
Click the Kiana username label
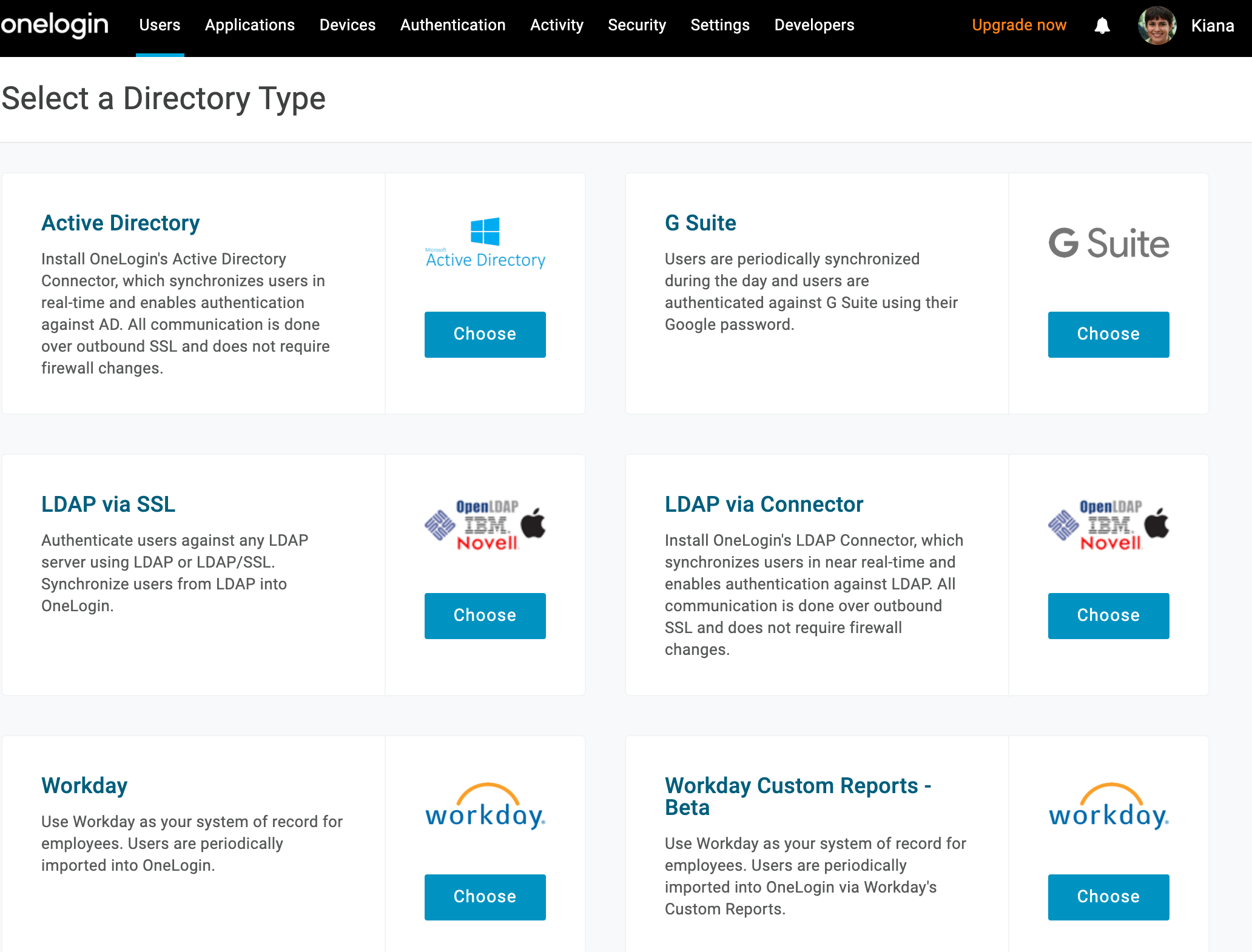[x=1213, y=25]
